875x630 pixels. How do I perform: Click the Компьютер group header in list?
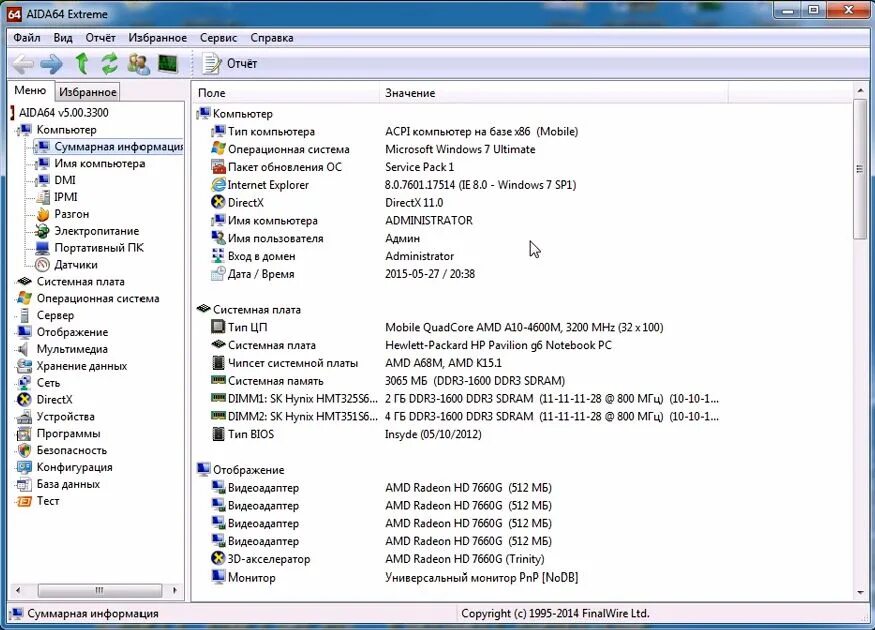[x=243, y=114]
